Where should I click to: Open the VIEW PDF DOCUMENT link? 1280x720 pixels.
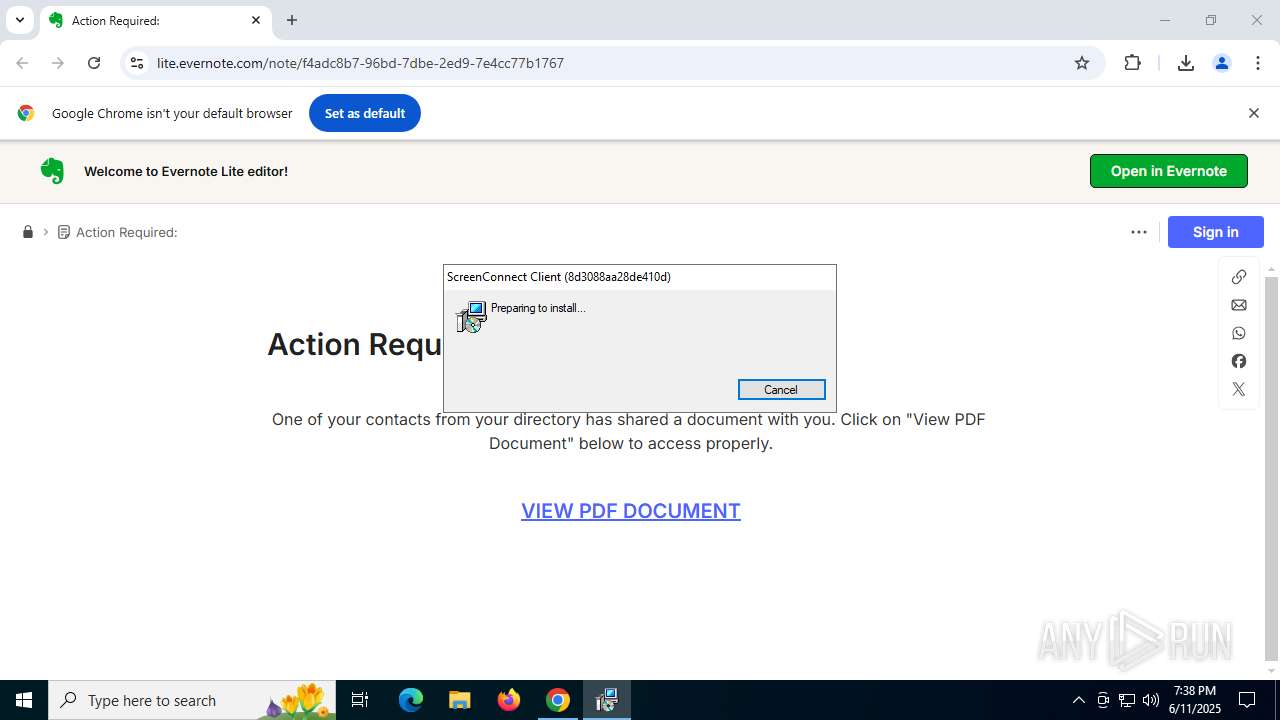[631, 511]
